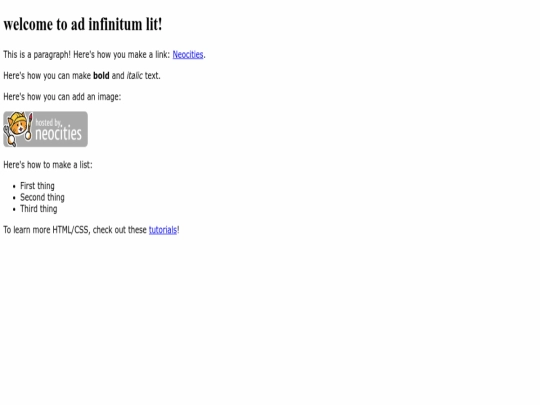The width and height of the screenshot is (540, 405).
Task: Click the welcome to ad infinitum lit heading
Action: tap(83, 24)
